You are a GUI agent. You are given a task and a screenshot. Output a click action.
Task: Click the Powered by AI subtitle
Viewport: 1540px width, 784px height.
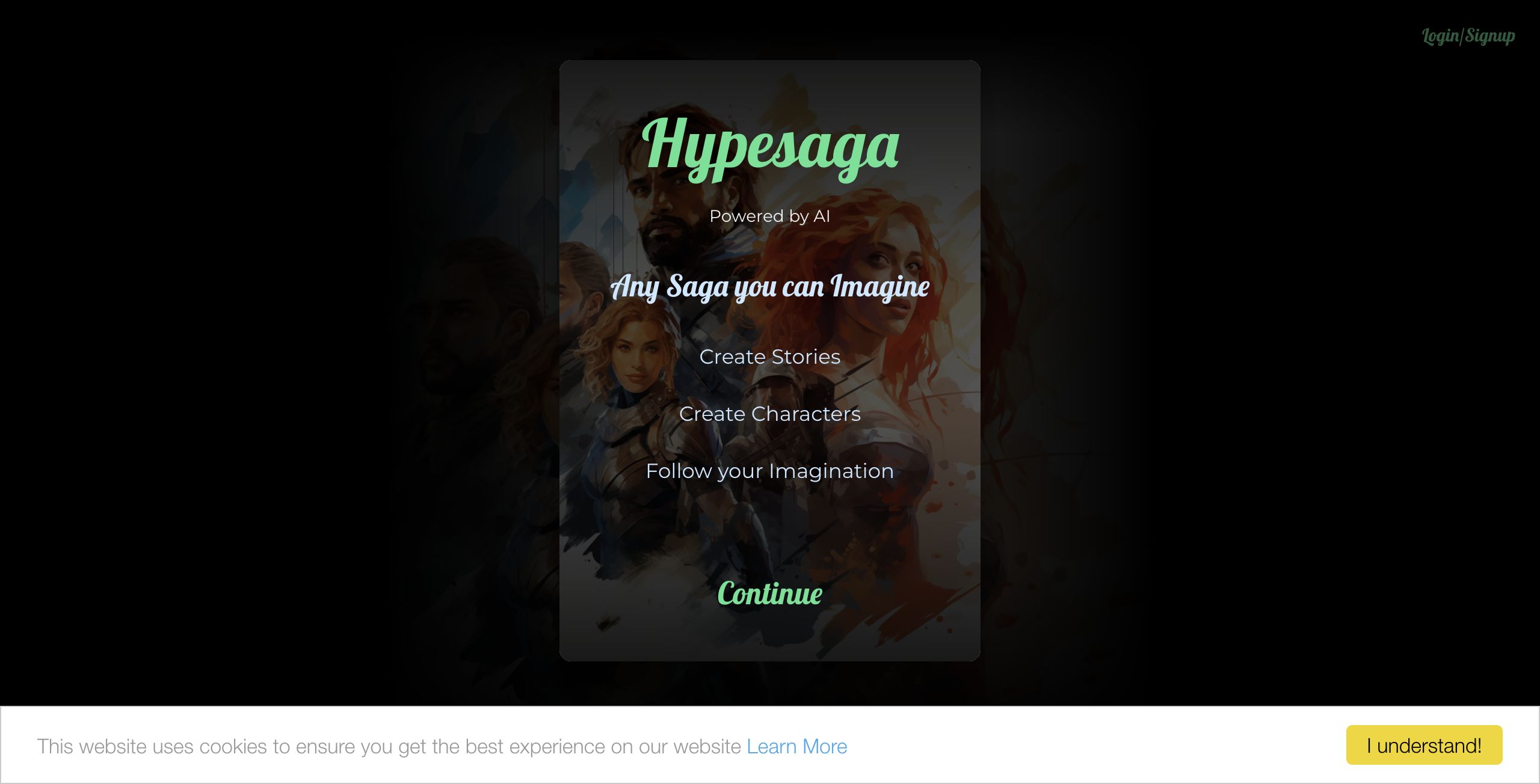(769, 216)
